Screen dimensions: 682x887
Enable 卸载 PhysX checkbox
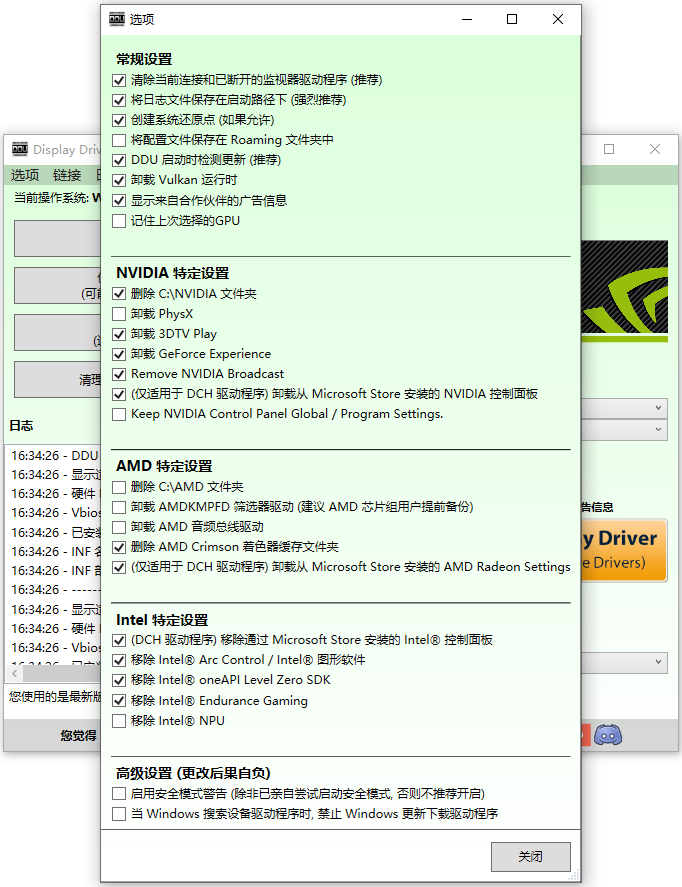[120, 314]
